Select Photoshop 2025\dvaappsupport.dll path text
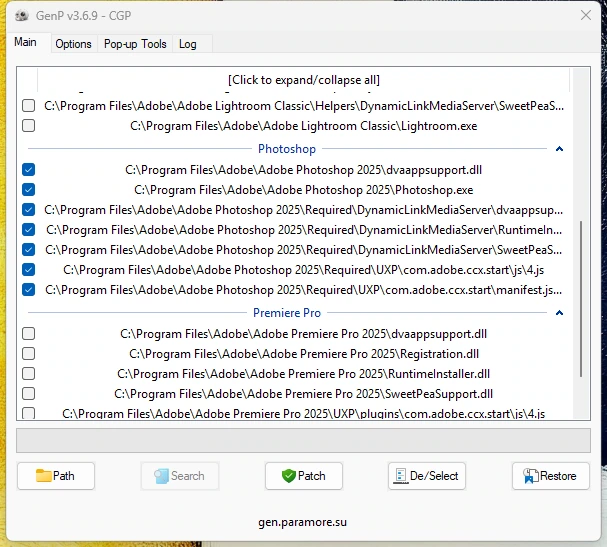This screenshot has width=607, height=547. pyautogui.click(x=304, y=170)
